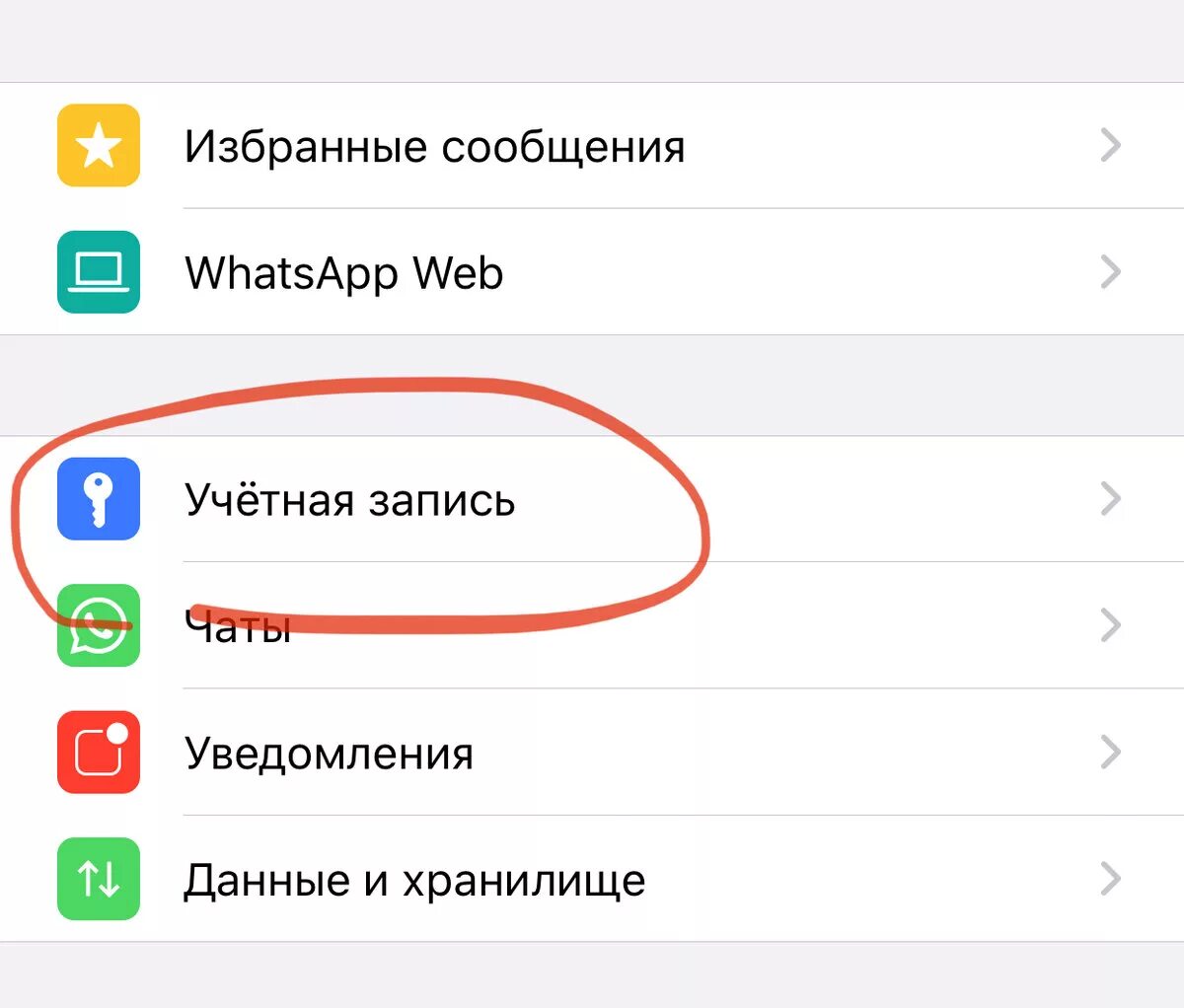Viewport: 1184px width, 1008px height.
Task: Open the Данные и хранилище row chevron
Action: pos(1111,879)
